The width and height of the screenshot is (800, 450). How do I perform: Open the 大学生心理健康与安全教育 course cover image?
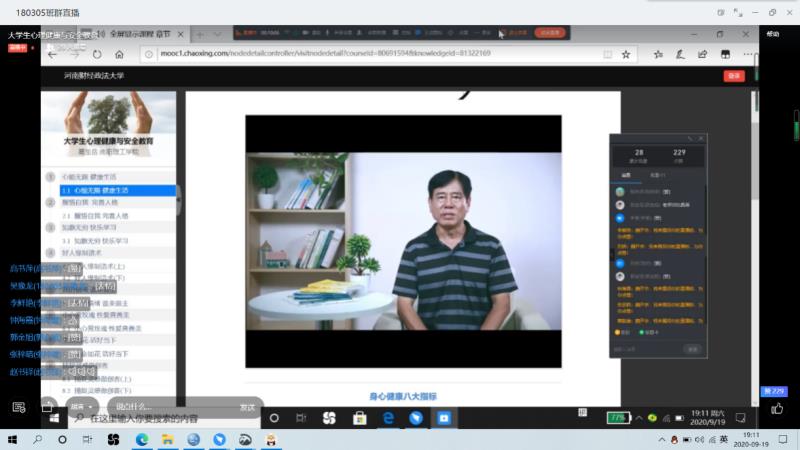(x=108, y=128)
